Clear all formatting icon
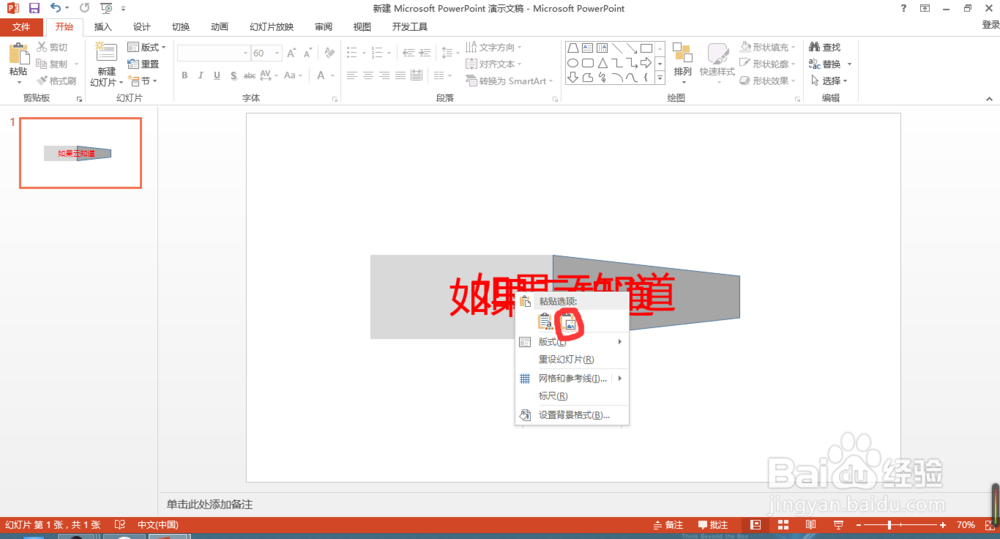 click(329, 53)
